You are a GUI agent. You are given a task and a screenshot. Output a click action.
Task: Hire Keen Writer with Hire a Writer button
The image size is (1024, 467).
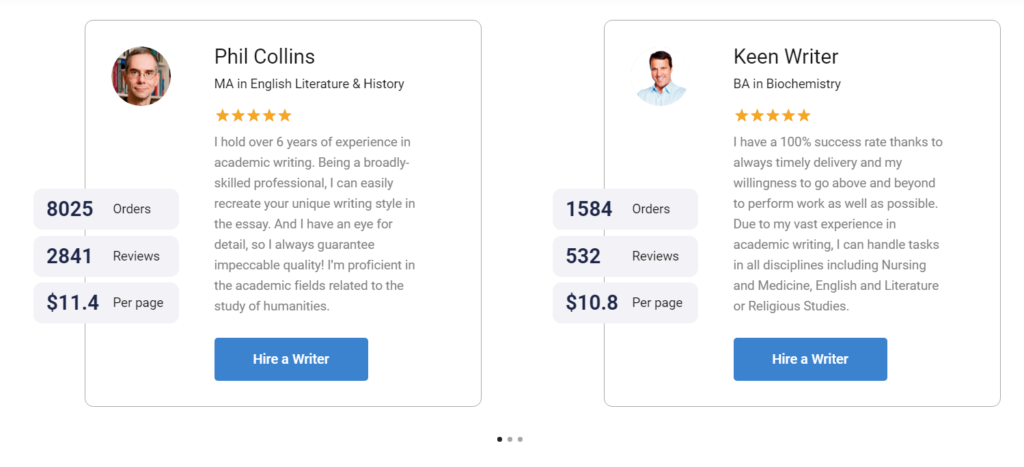click(x=810, y=359)
